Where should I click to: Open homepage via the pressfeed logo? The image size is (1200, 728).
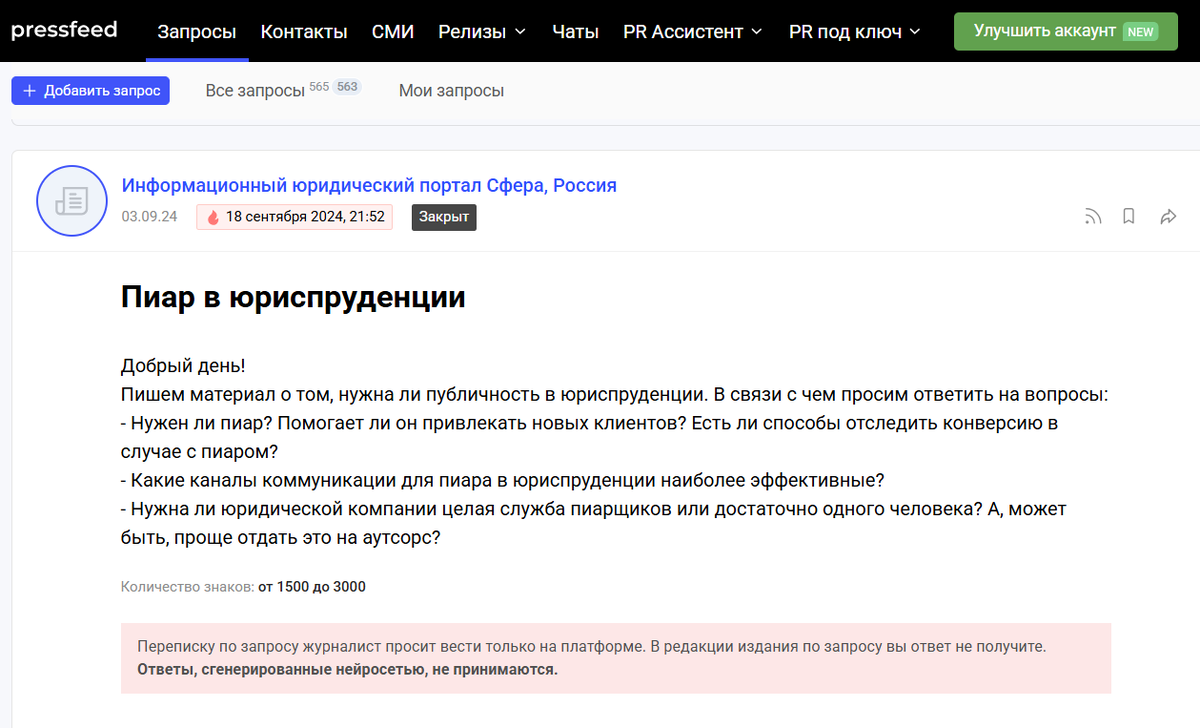(64, 30)
